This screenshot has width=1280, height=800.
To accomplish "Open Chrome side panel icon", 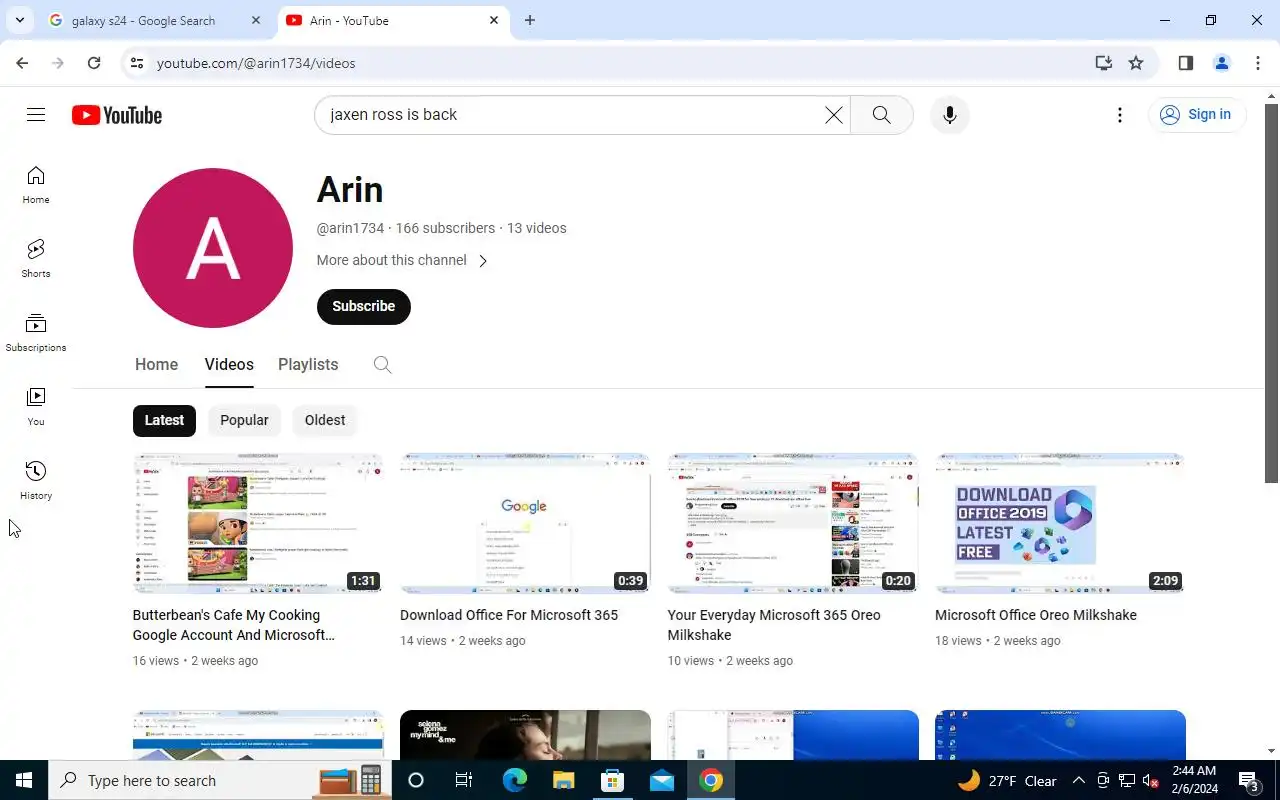I will coord(1186,63).
